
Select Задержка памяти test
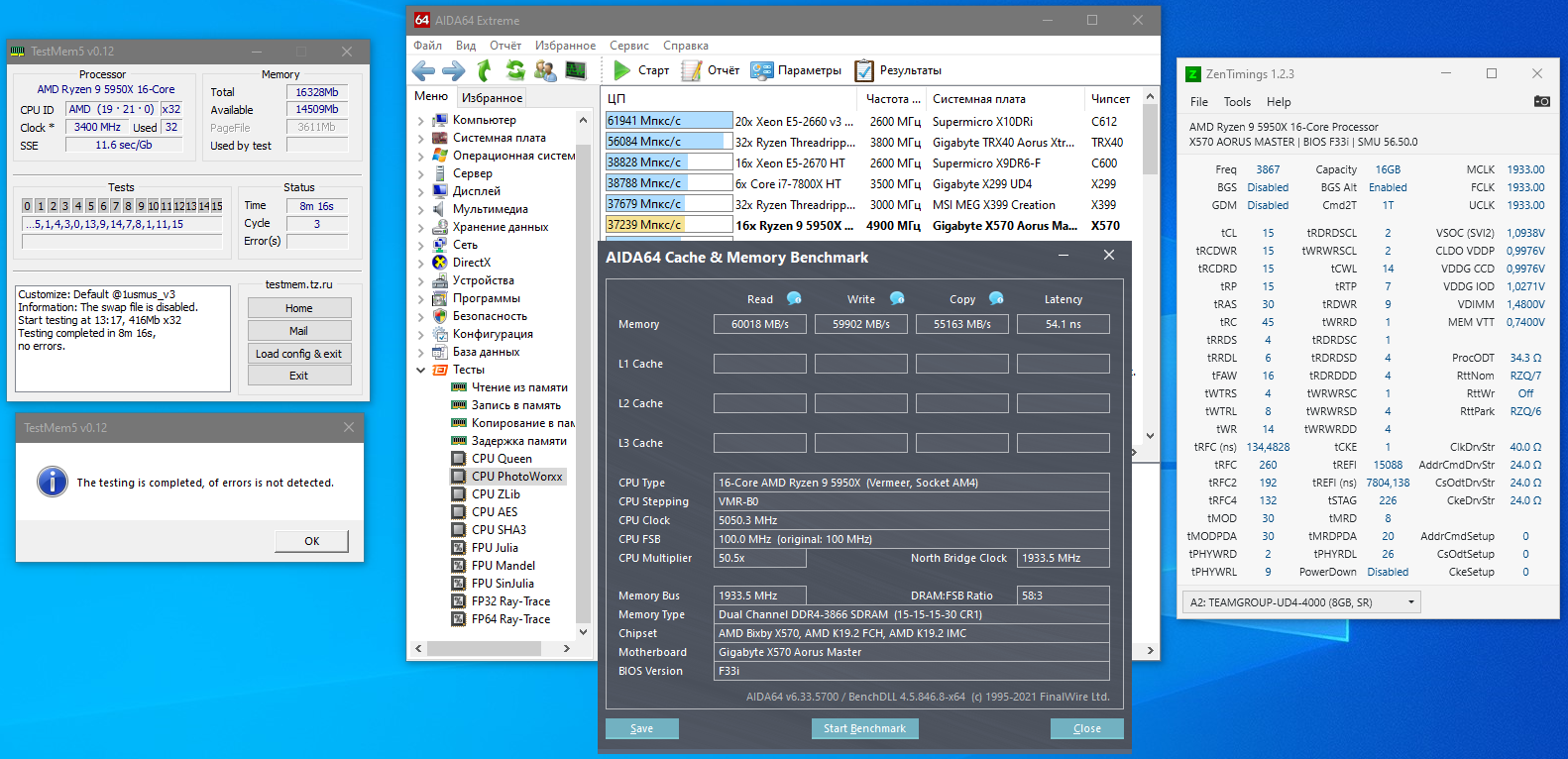click(519, 441)
